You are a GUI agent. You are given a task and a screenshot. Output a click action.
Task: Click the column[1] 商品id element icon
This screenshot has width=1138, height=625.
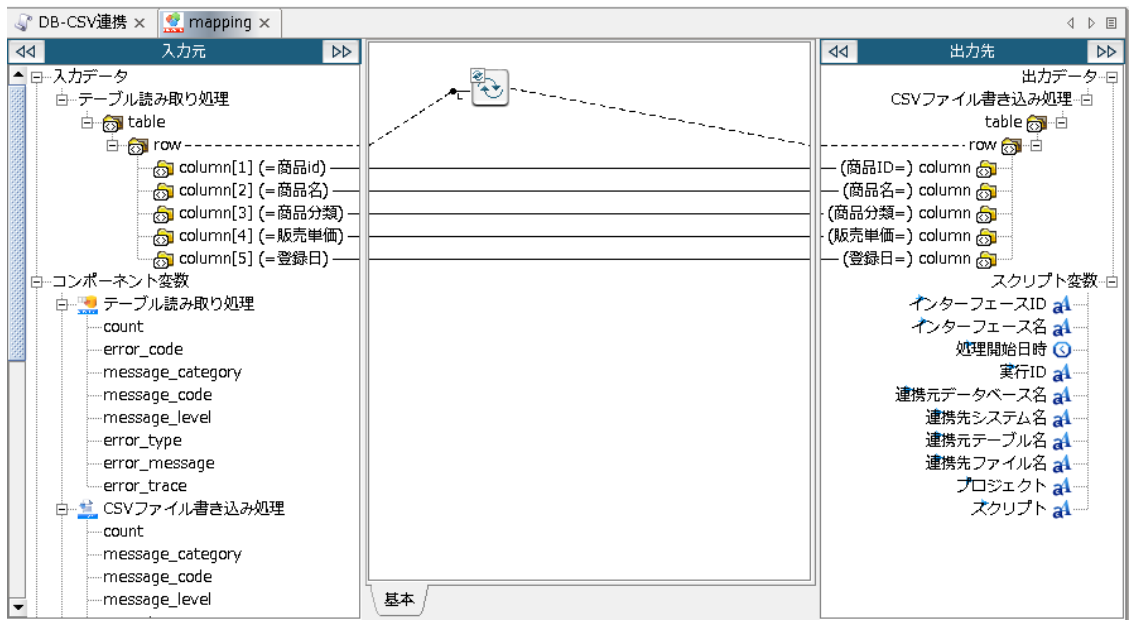[164, 168]
